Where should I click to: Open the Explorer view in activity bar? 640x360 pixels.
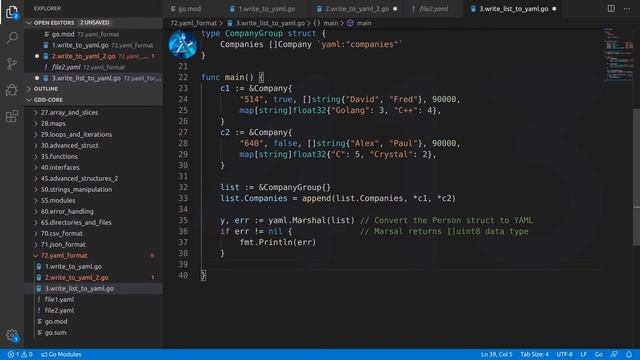11,12
